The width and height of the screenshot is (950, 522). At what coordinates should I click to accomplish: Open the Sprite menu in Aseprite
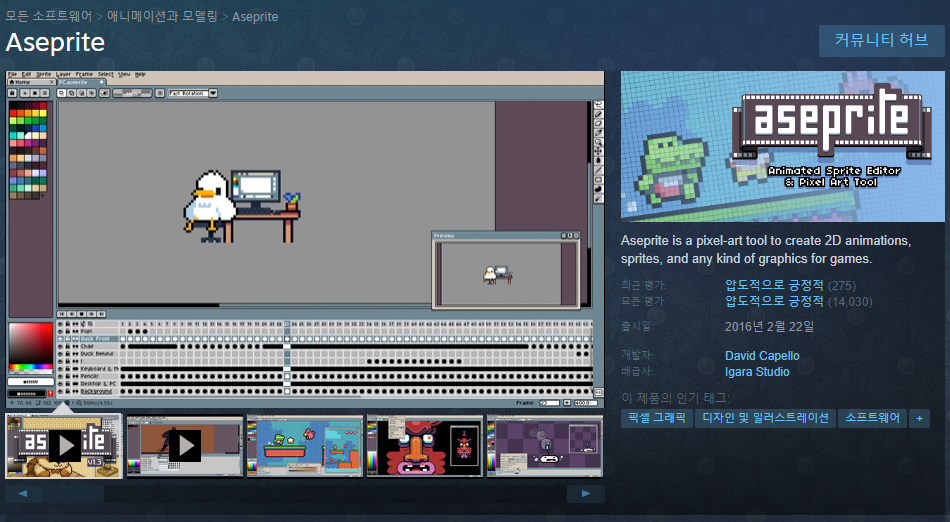[x=44, y=74]
